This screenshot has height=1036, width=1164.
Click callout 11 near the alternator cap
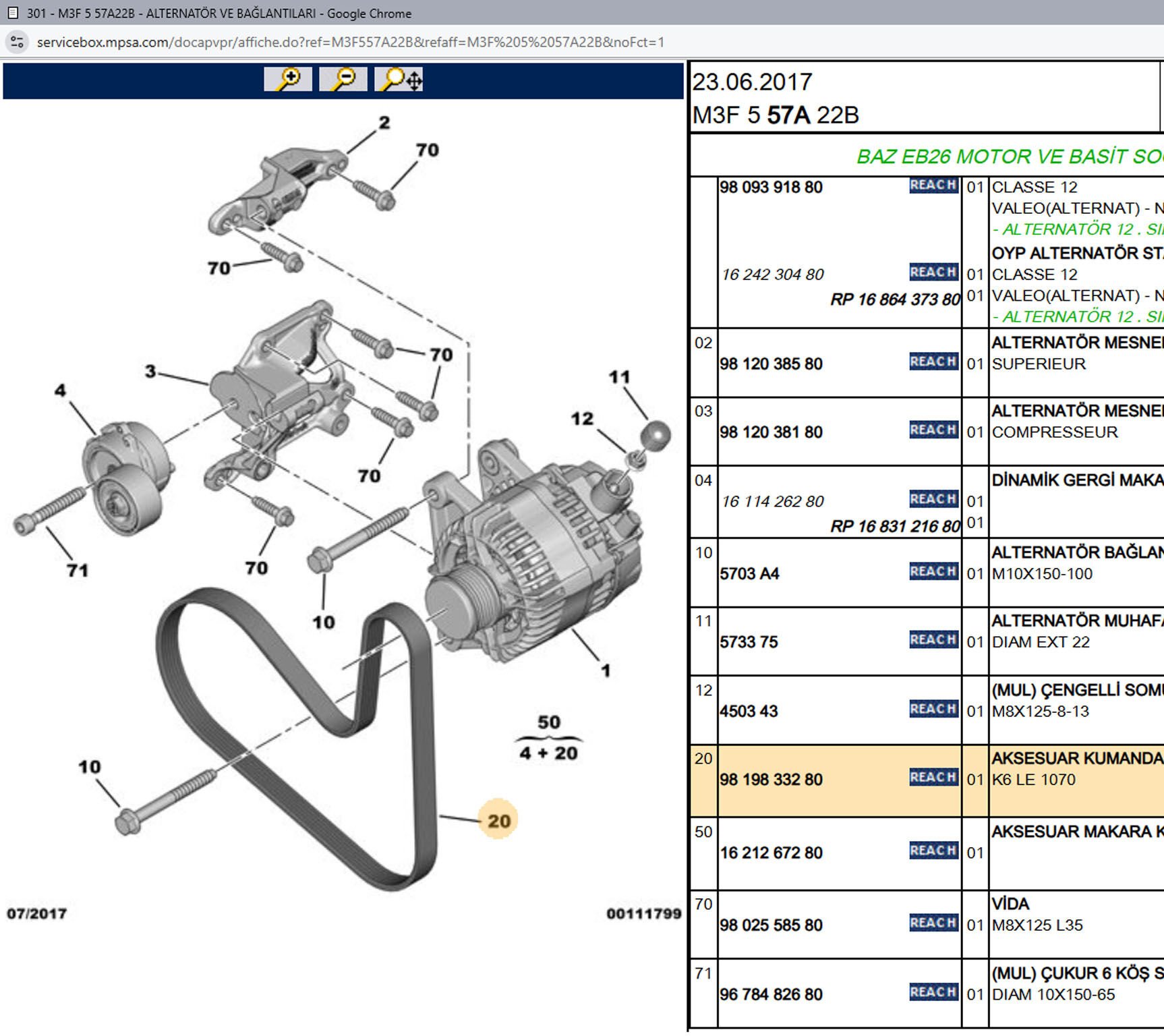tap(619, 377)
